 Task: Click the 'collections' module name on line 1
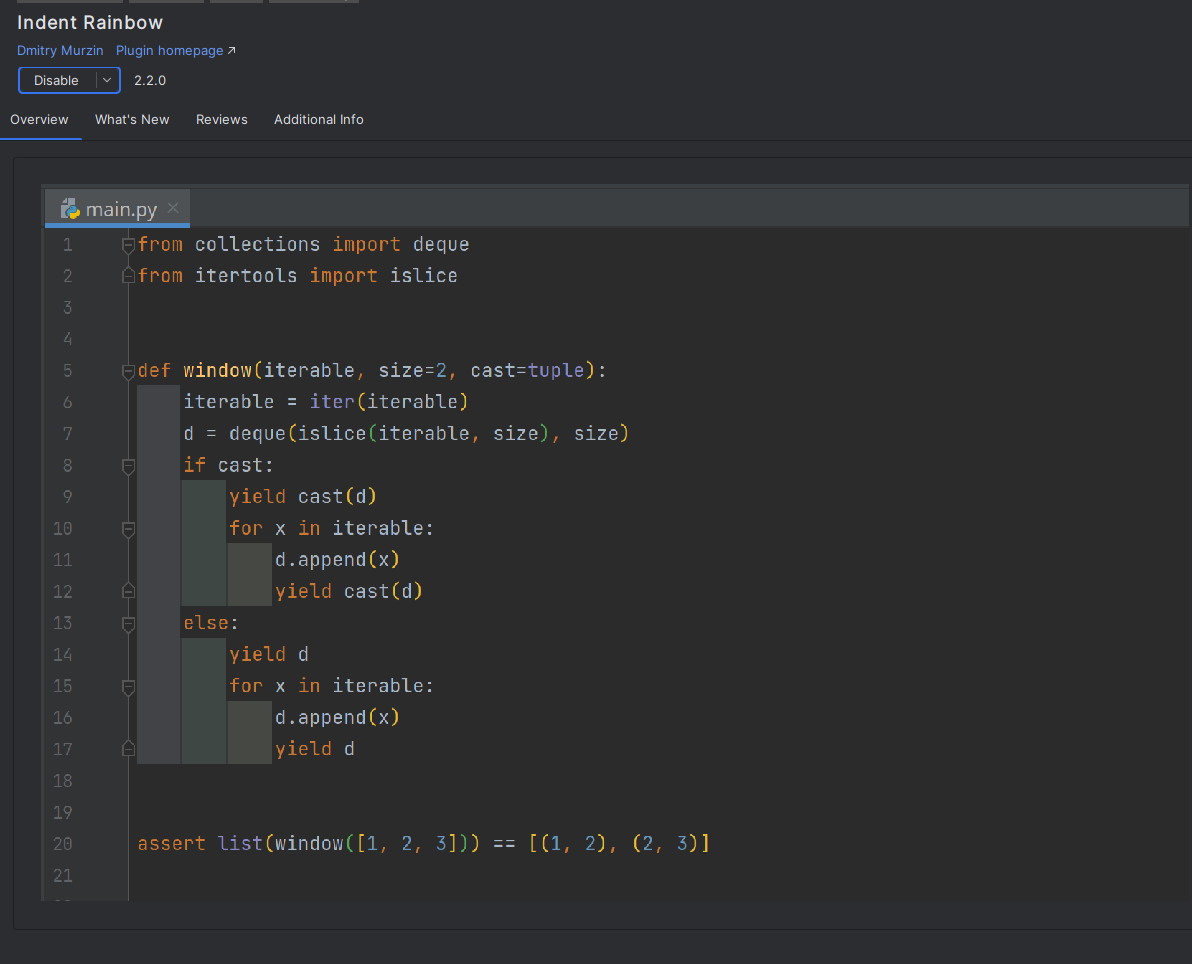(258, 245)
